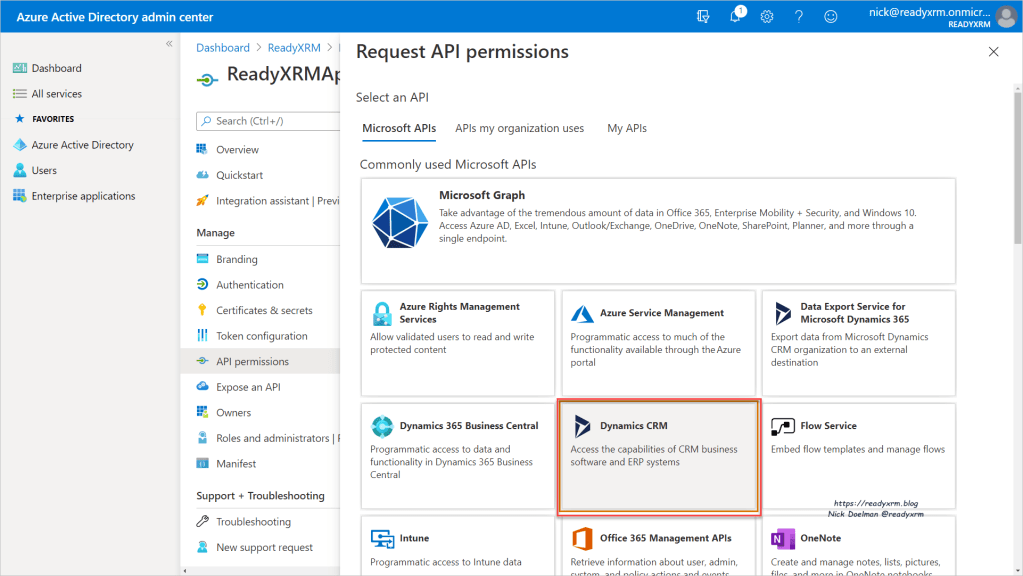Pick Azure Service Management API tile
1023x576 pixels.
[657, 343]
